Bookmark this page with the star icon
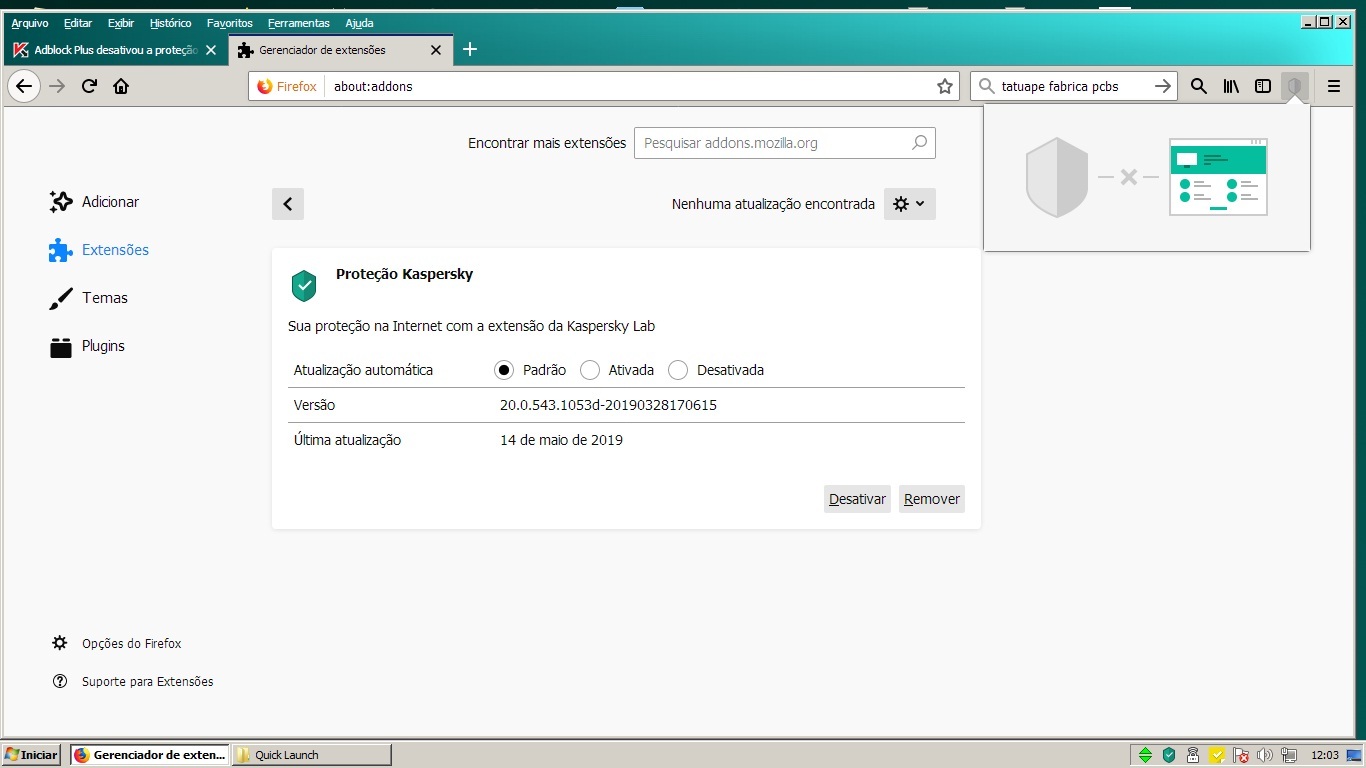This screenshot has width=1366, height=768. click(x=944, y=86)
